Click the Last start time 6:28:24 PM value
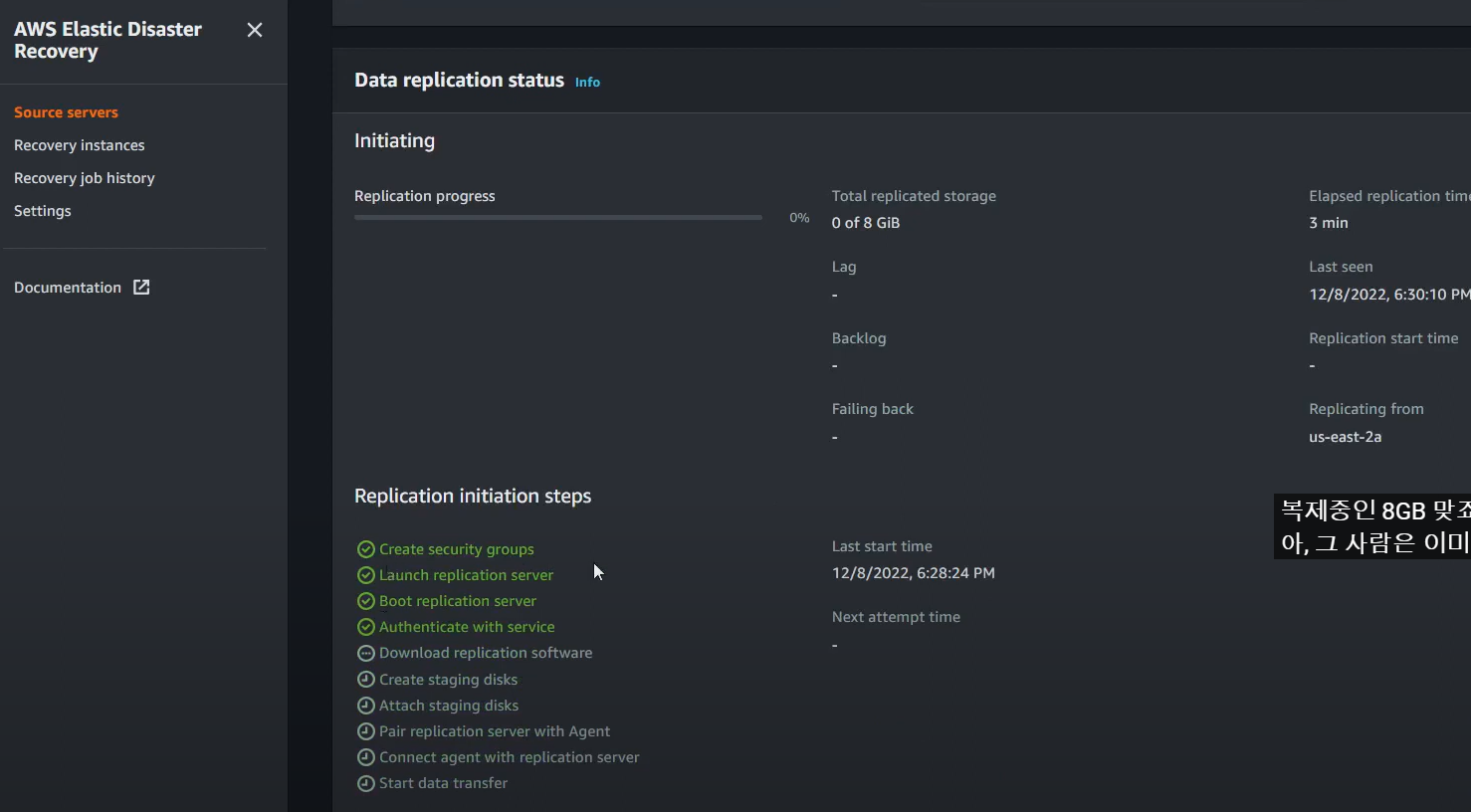 pyautogui.click(x=914, y=573)
